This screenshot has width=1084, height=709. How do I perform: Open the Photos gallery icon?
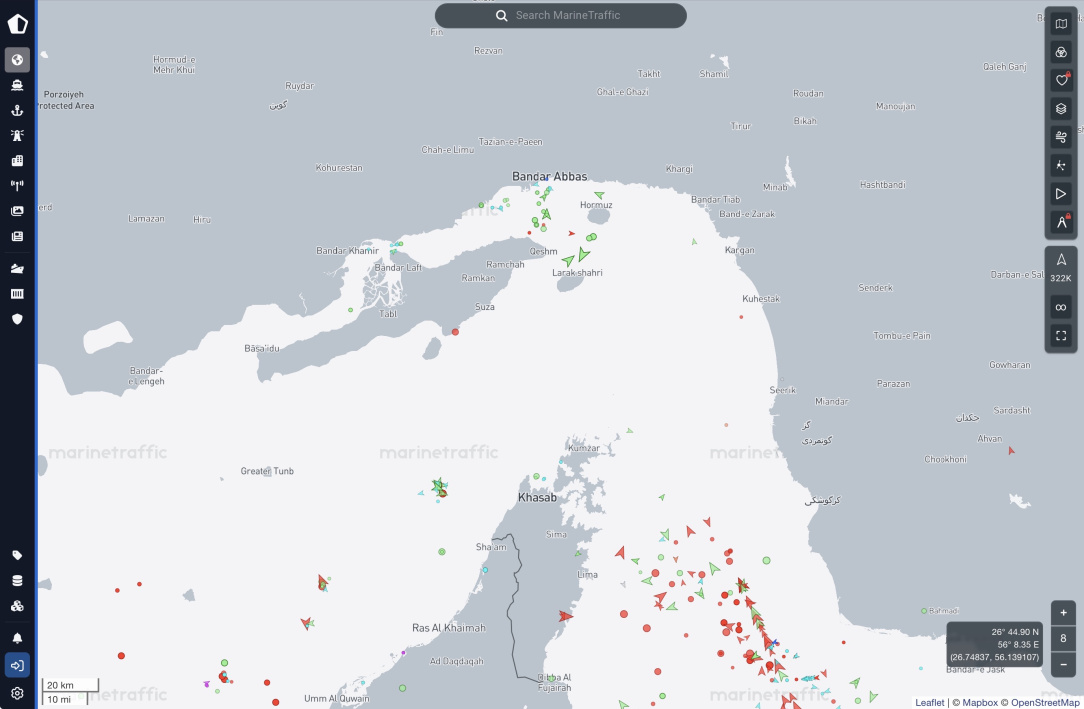(x=17, y=211)
